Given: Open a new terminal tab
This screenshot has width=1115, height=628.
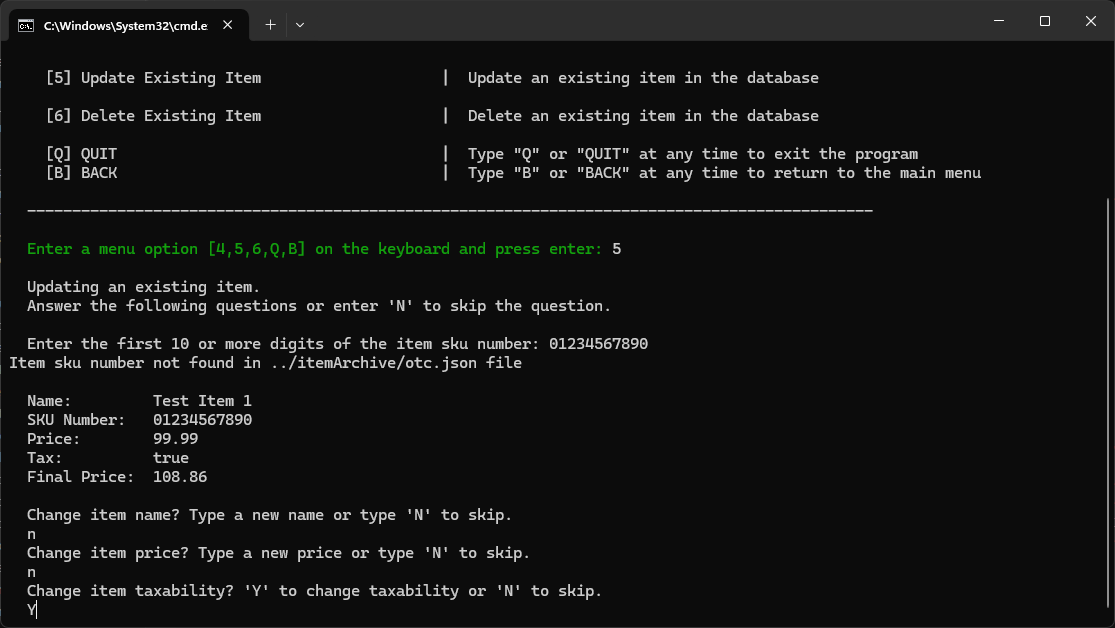Looking at the screenshot, I should [x=270, y=24].
